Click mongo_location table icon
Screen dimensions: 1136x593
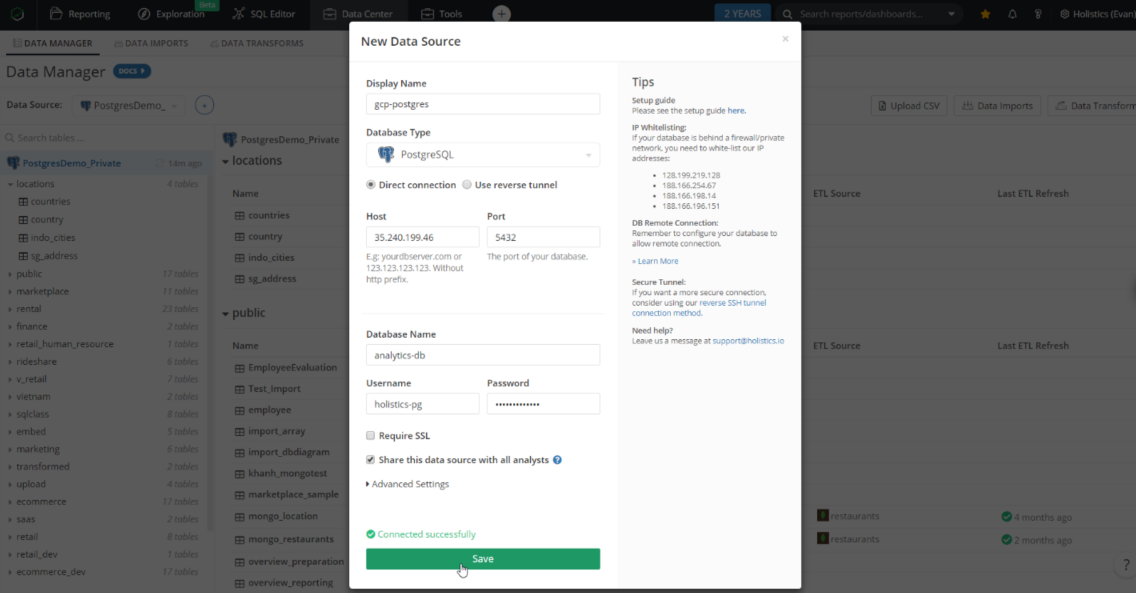[x=239, y=517]
